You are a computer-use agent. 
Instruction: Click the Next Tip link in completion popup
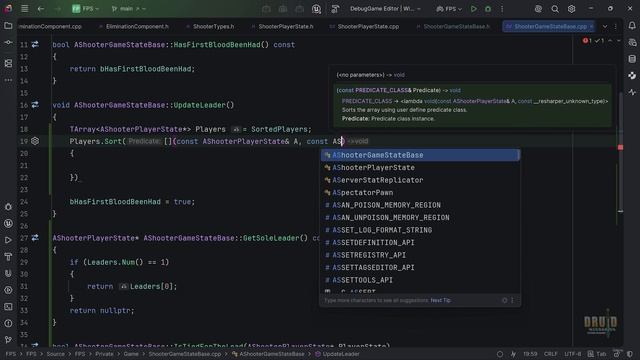click(x=441, y=300)
